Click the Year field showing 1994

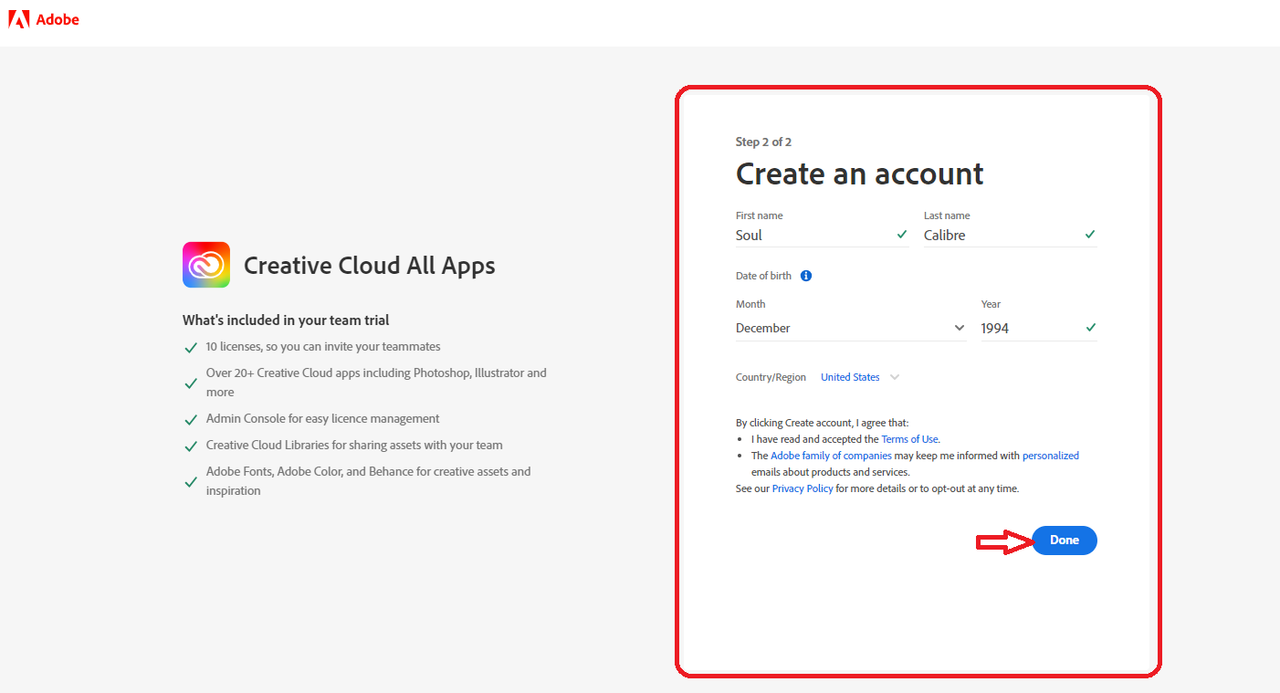click(x=1039, y=328)
